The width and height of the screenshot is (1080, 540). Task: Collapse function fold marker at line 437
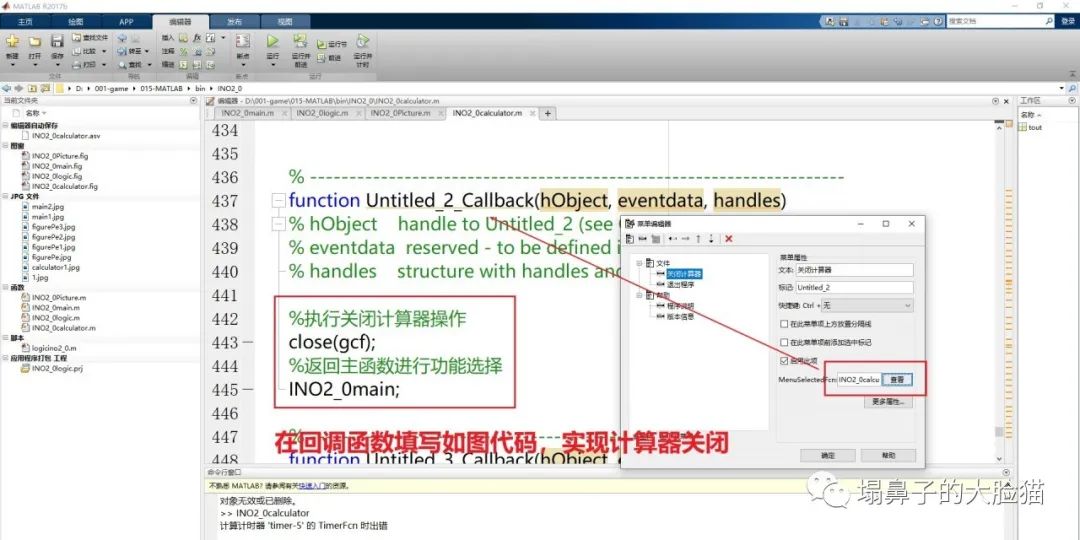point(279,201)
